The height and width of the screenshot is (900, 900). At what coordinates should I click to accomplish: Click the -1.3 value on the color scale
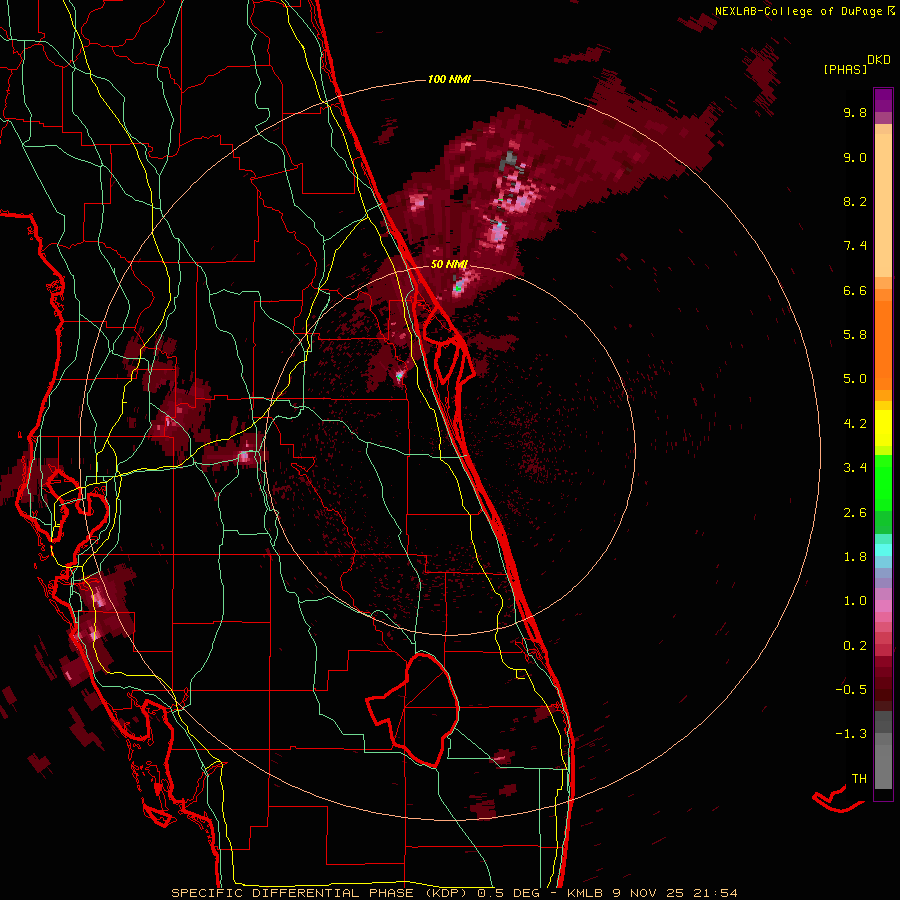(851, 734)
